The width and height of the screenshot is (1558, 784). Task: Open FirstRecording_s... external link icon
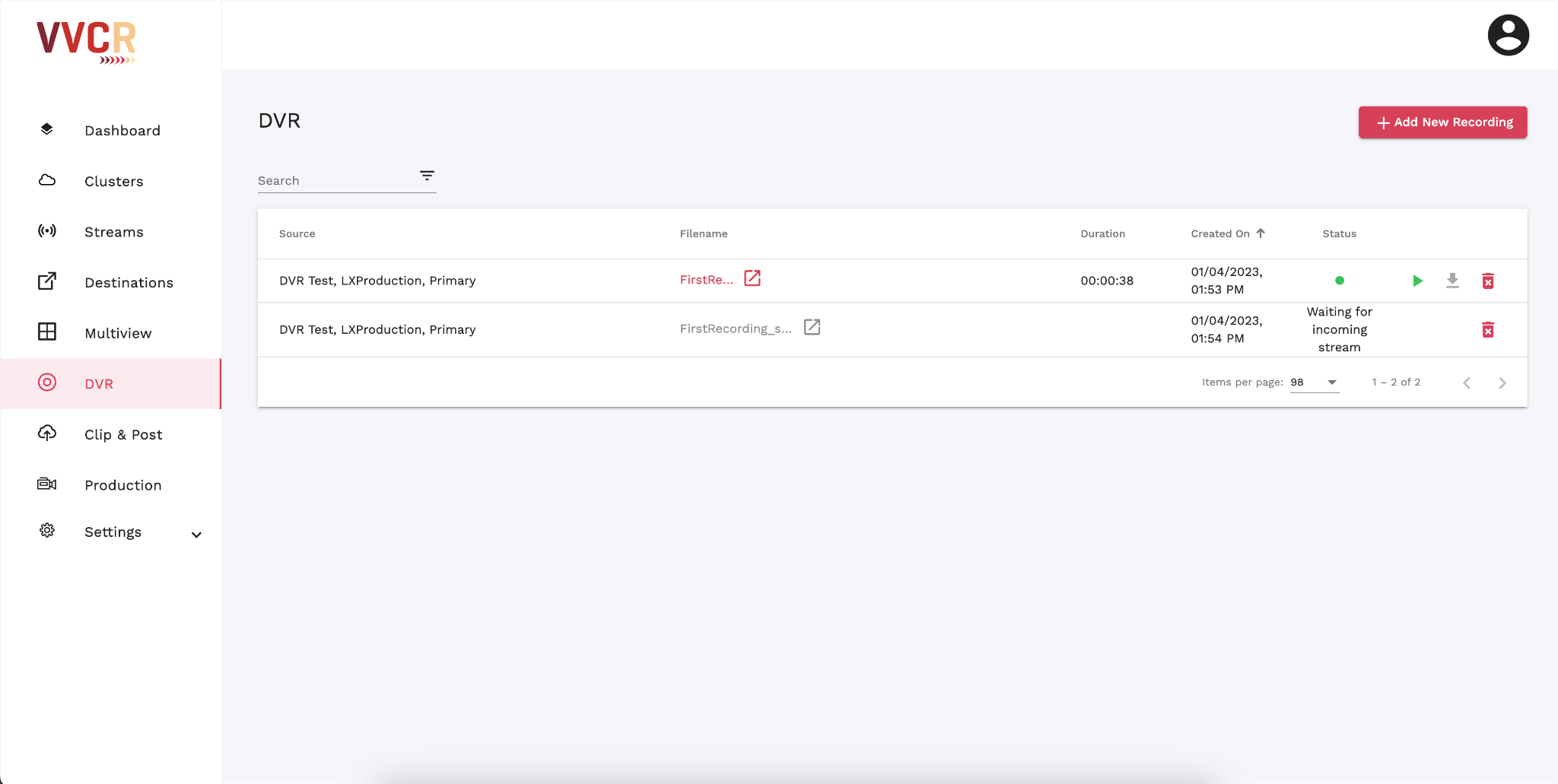coord(812,327)
